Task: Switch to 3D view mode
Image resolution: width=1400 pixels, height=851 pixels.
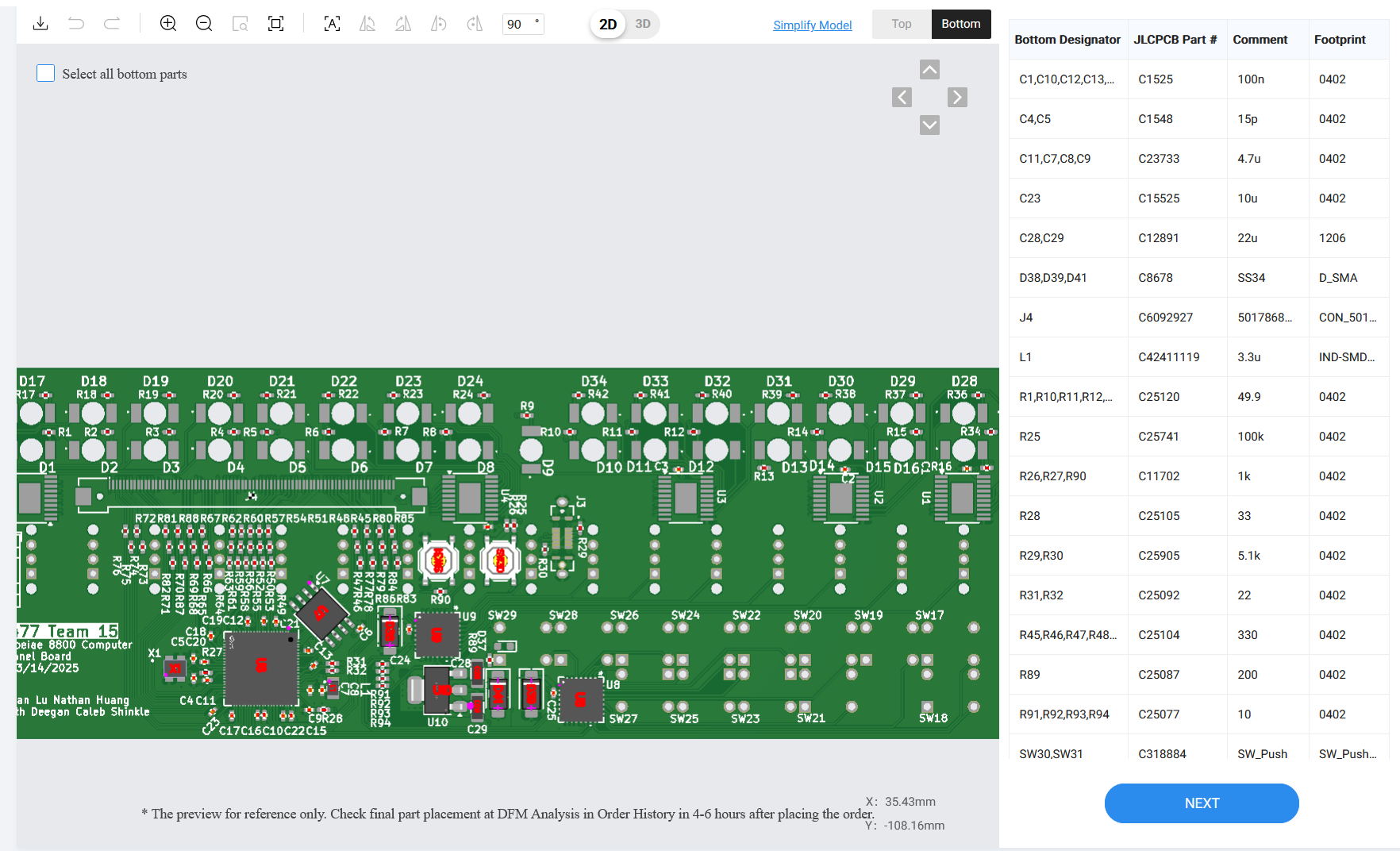Action: pos(643,24)
